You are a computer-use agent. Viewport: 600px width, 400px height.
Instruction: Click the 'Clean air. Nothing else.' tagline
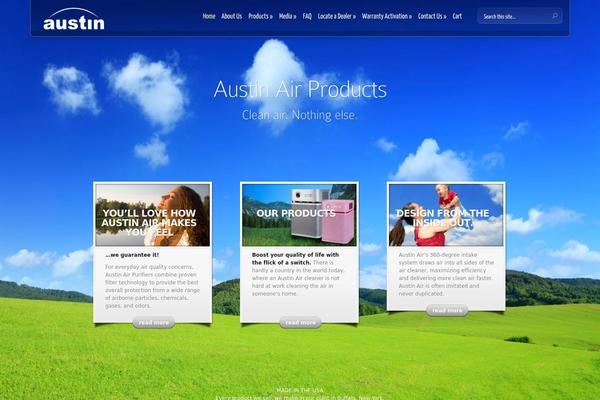click(300, 115)
